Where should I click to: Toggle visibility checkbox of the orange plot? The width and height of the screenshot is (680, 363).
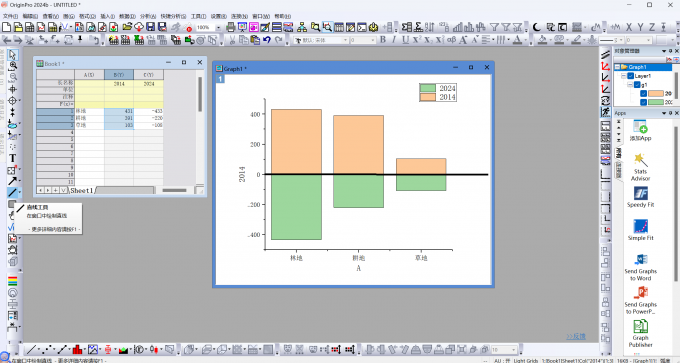pyautogui.click(x=644, y=93)
